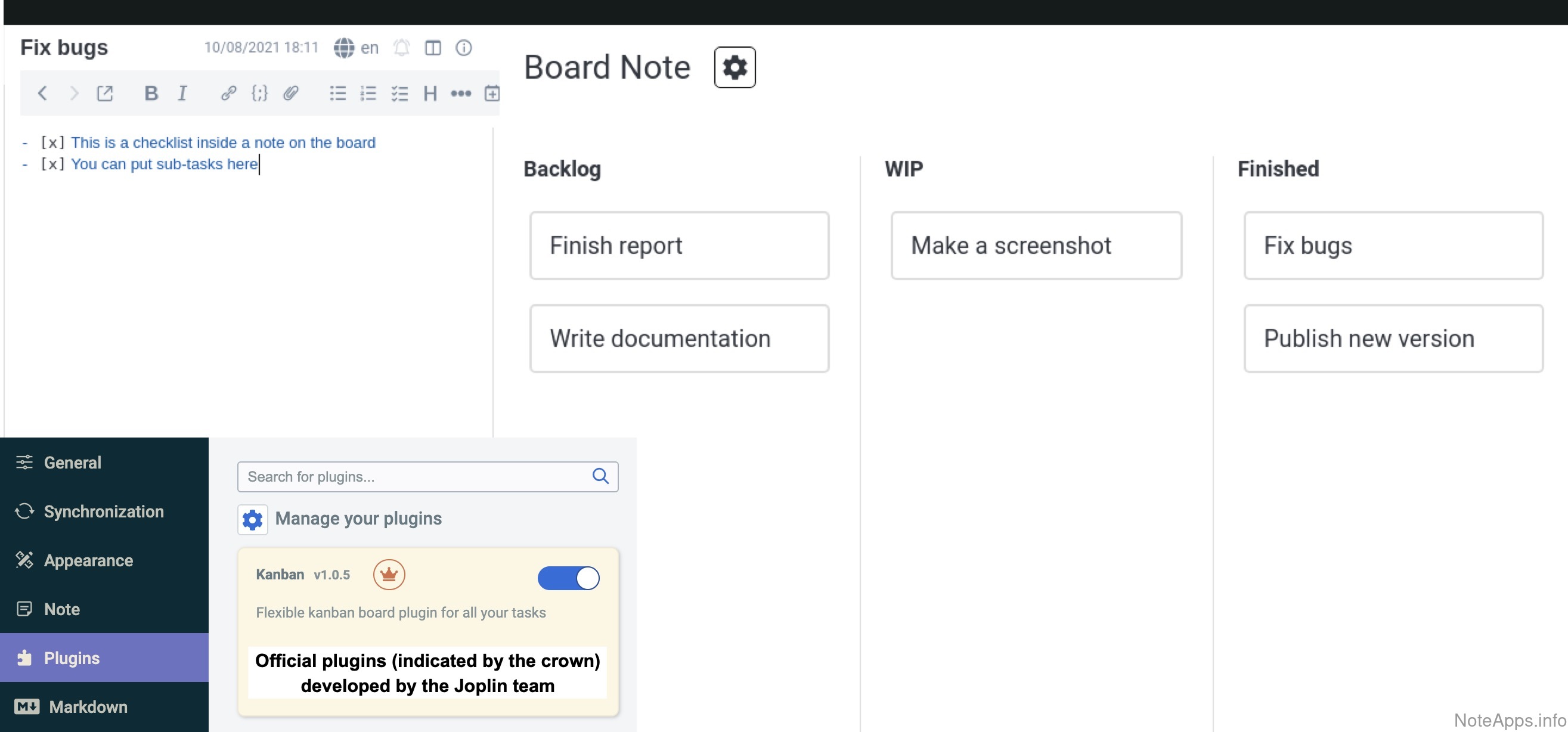Disable the Kanban plugin toggle
Viewport: 1568px width, 732px height.
tap(568, 578)
